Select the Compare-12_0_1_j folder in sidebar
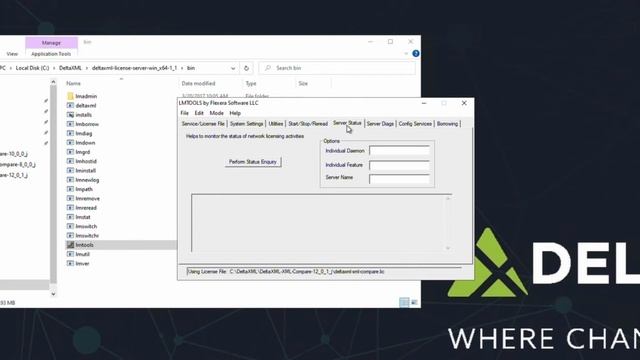 [x=13, y=175]
